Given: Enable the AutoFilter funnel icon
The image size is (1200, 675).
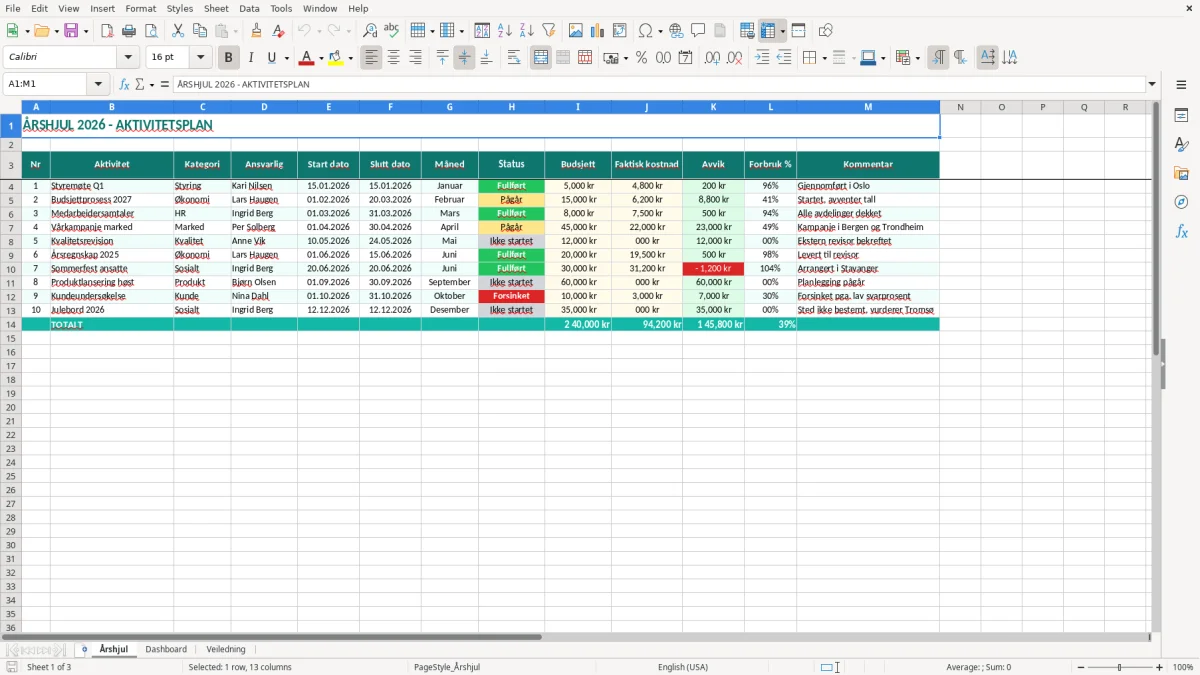Looking at the screenshot, I should pos(549,31).
